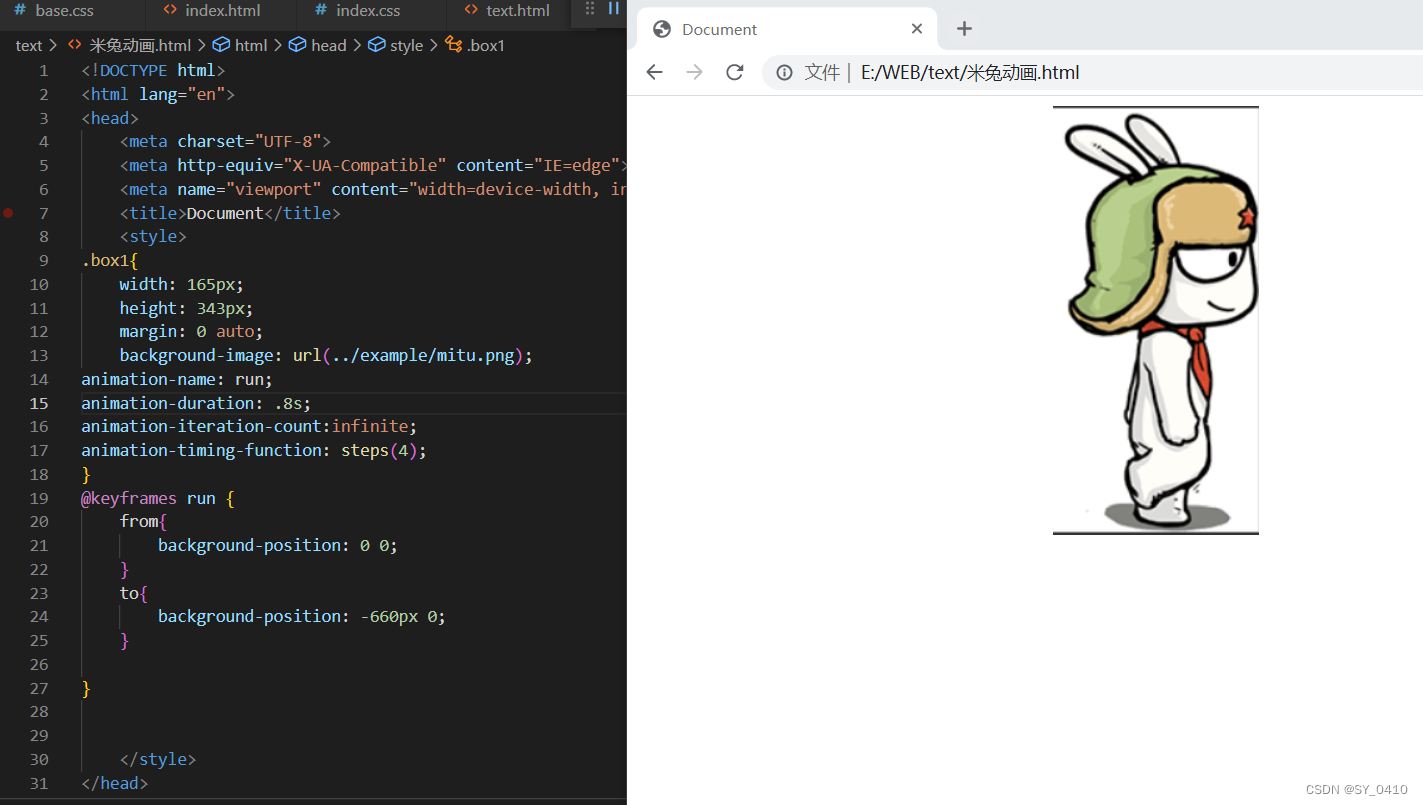Click the 'background-position: 0 0;' line
This screenshot has width=1423, height=805.
[278, 546]
